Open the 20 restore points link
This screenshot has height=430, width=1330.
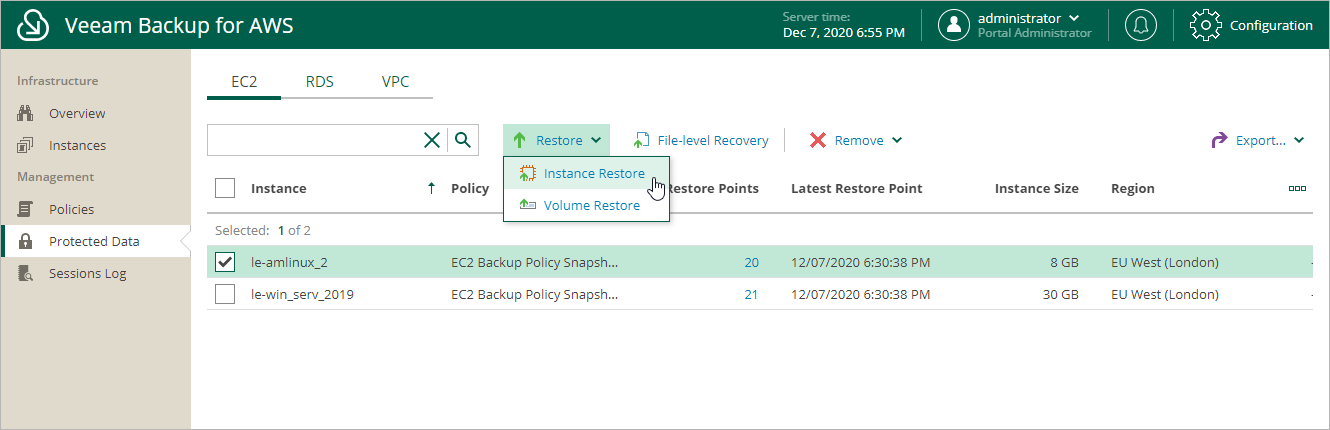[751, 262]
